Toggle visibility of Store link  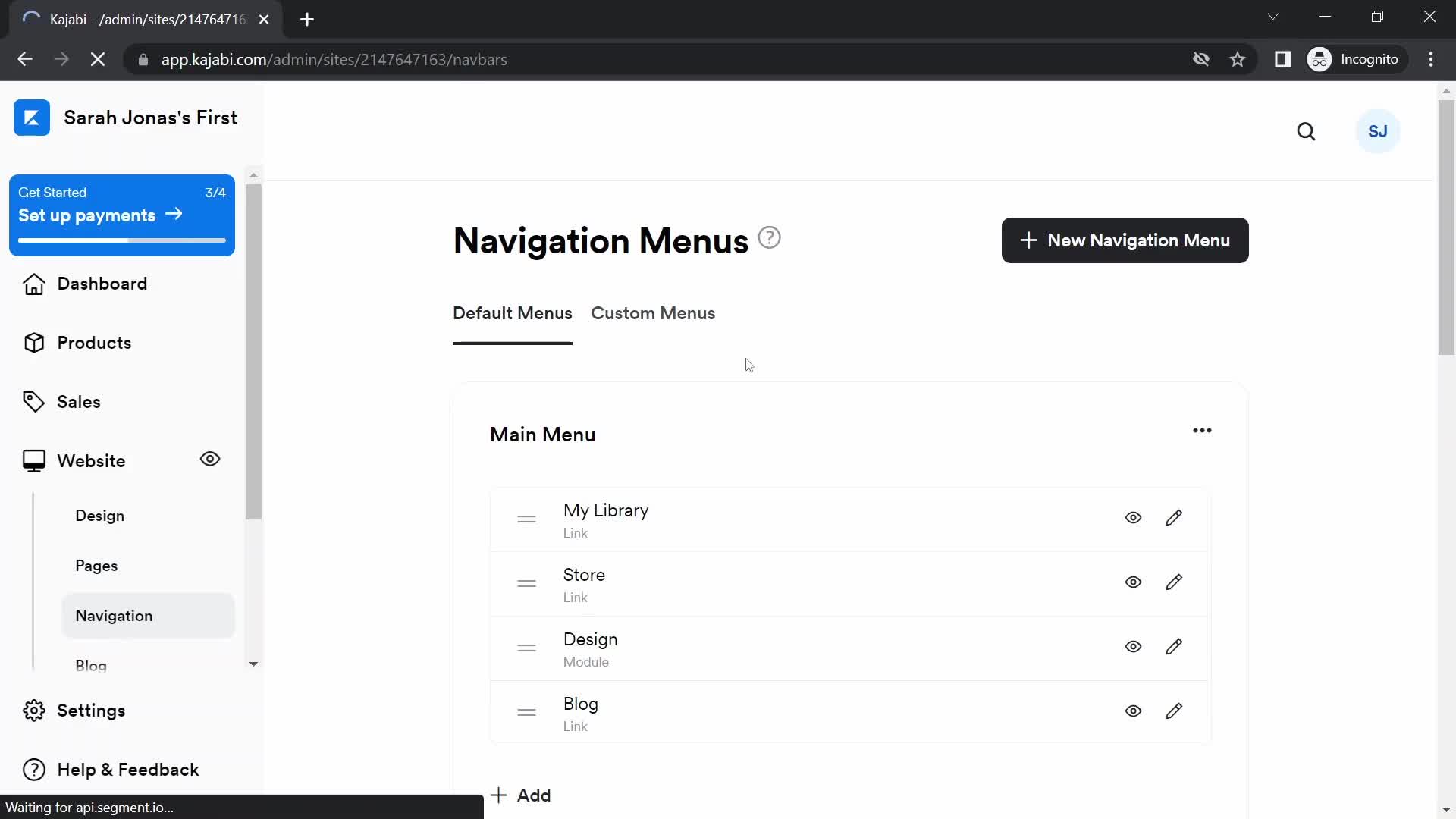pos(1133,582)
